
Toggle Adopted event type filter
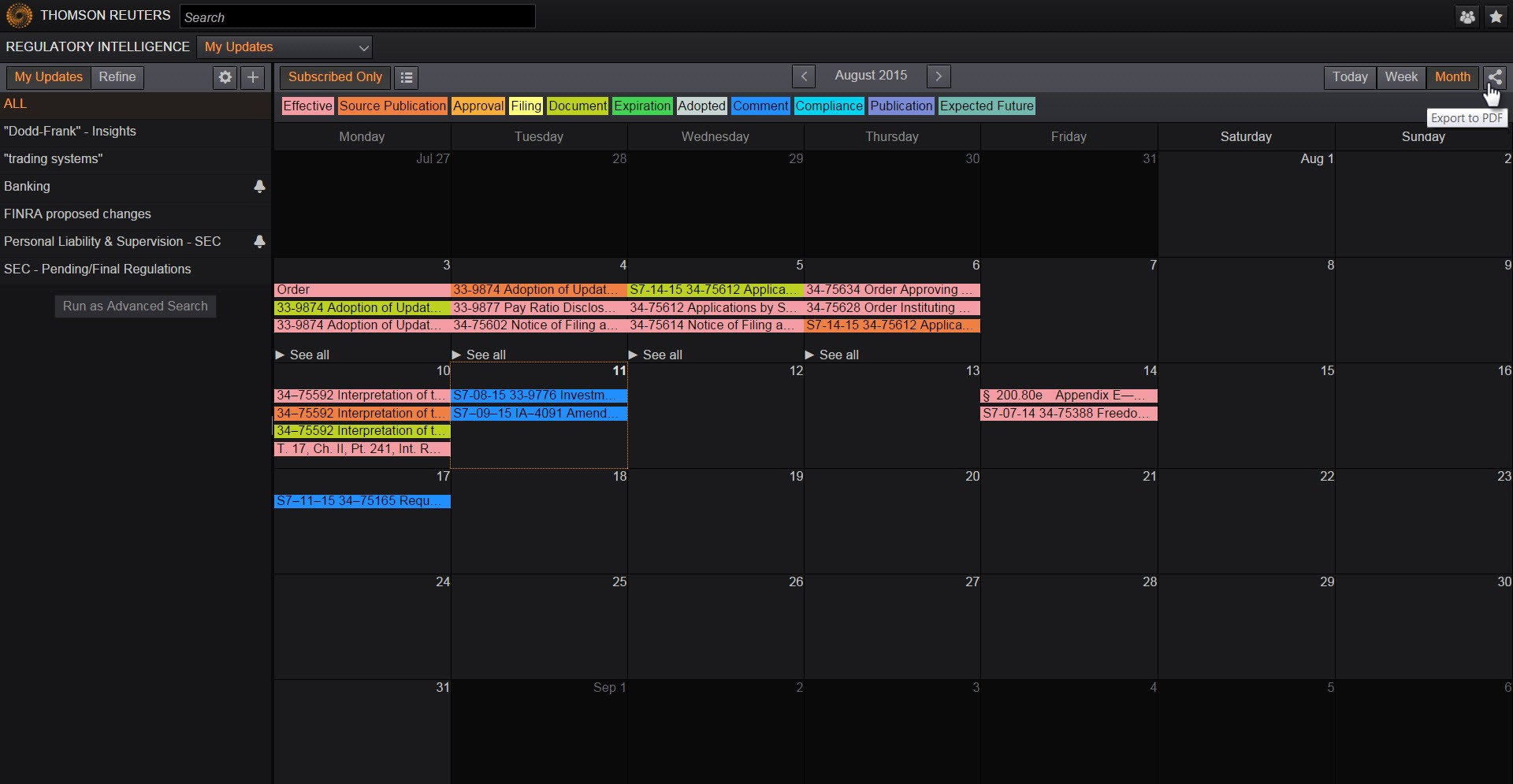coord(701,106)
